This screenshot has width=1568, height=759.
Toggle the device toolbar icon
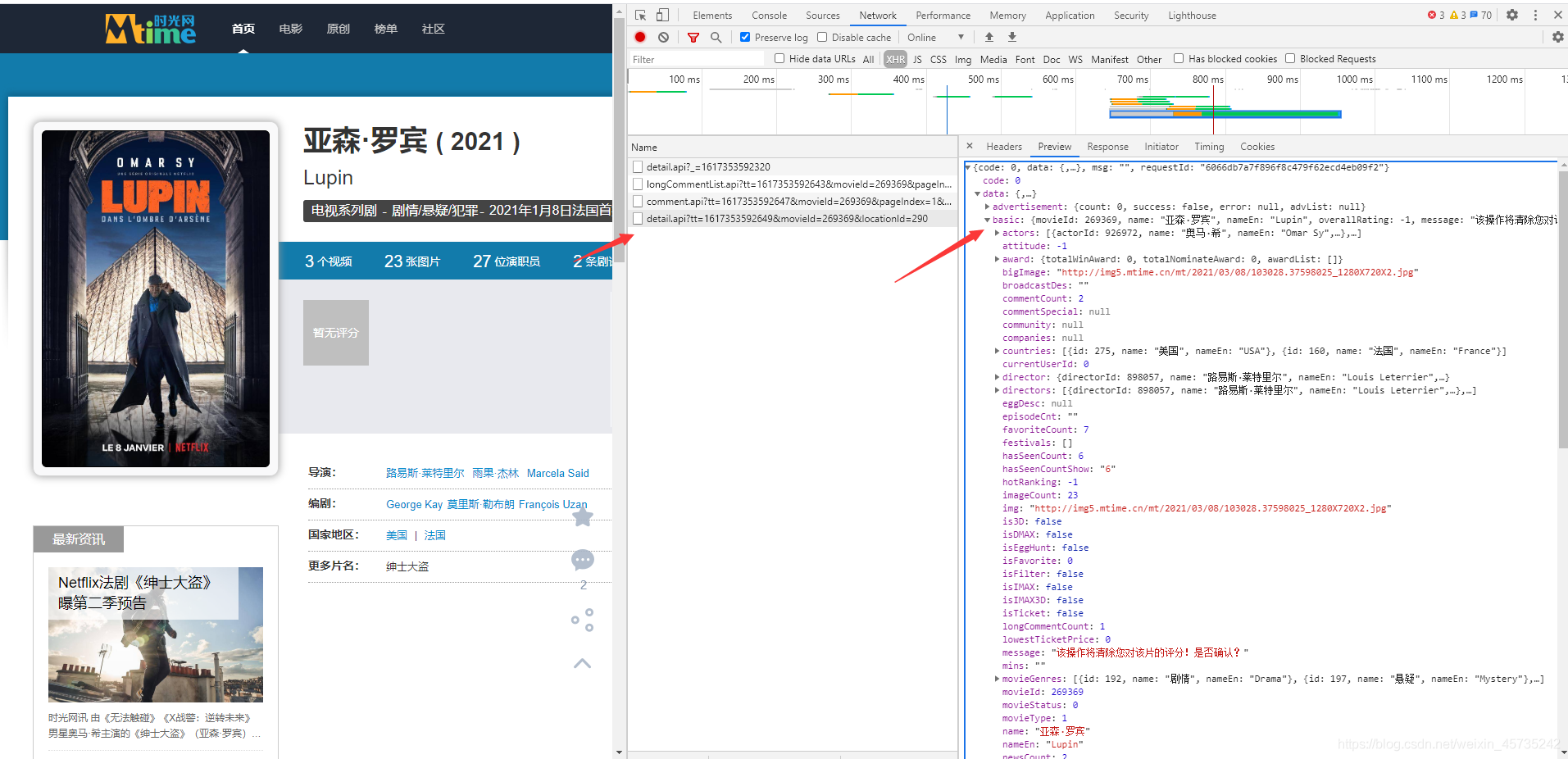coord(662,15)
